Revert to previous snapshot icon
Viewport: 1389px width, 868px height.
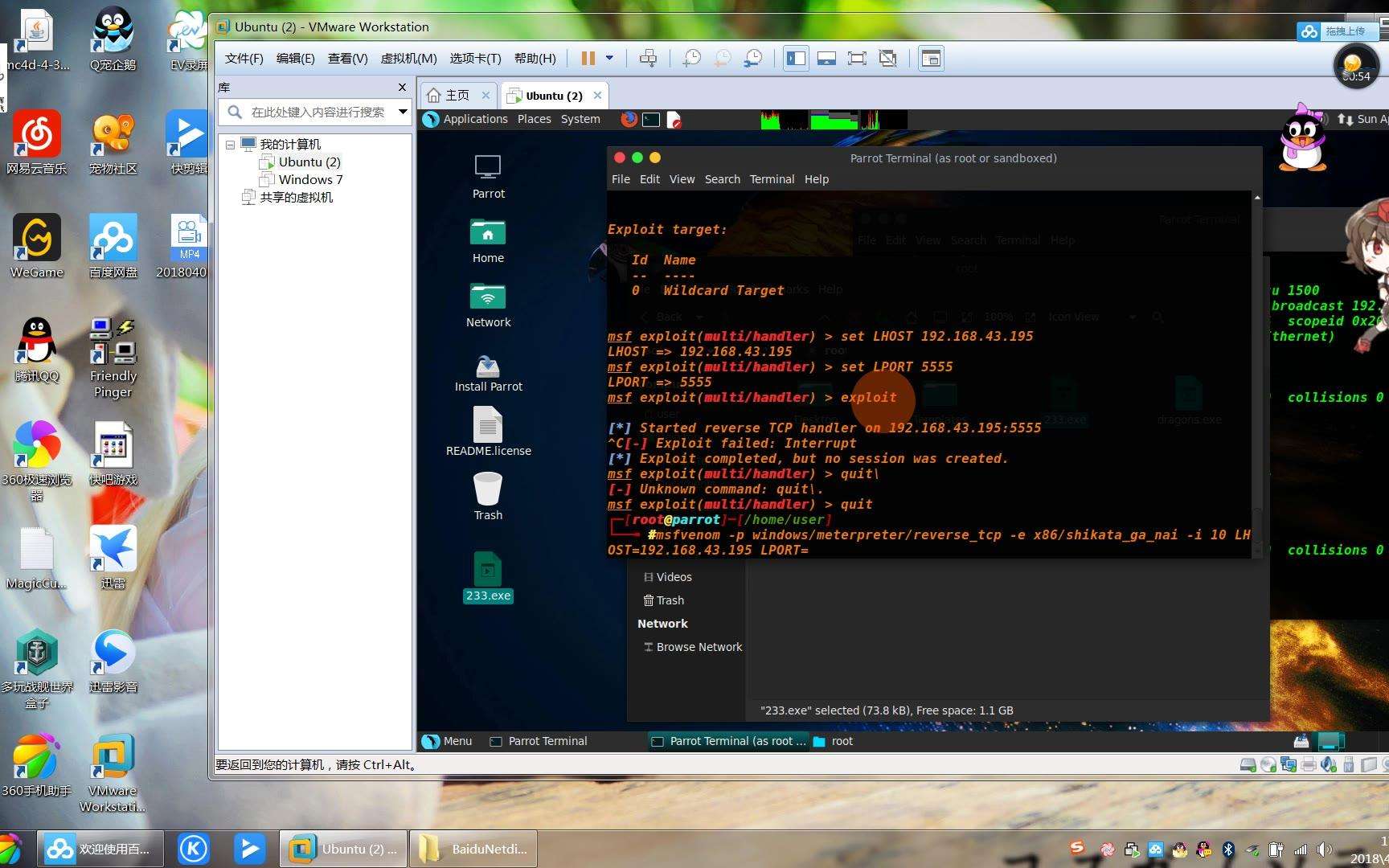pyautogui.click(x=723, y=59)
